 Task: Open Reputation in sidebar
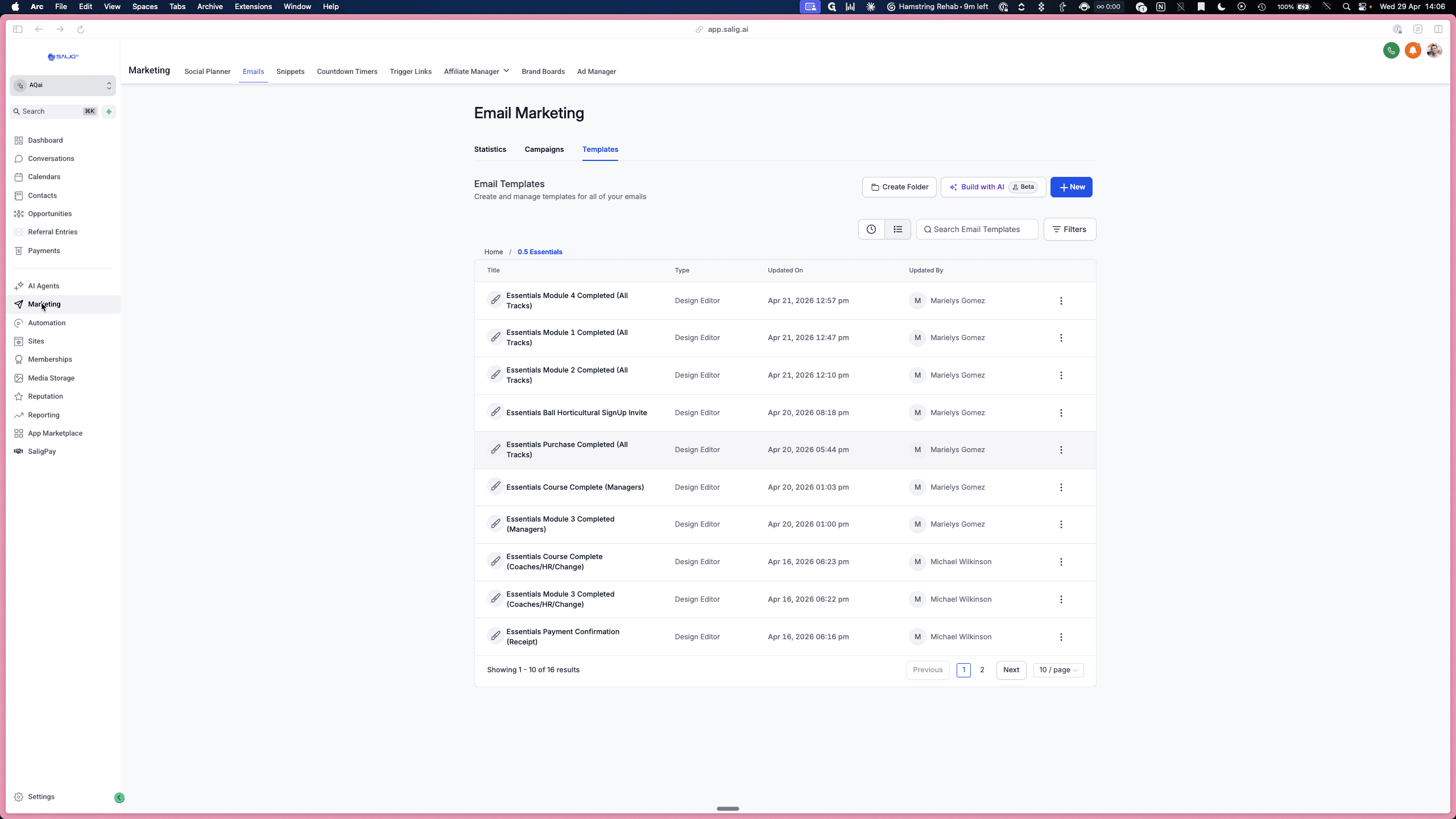point(45,396)
